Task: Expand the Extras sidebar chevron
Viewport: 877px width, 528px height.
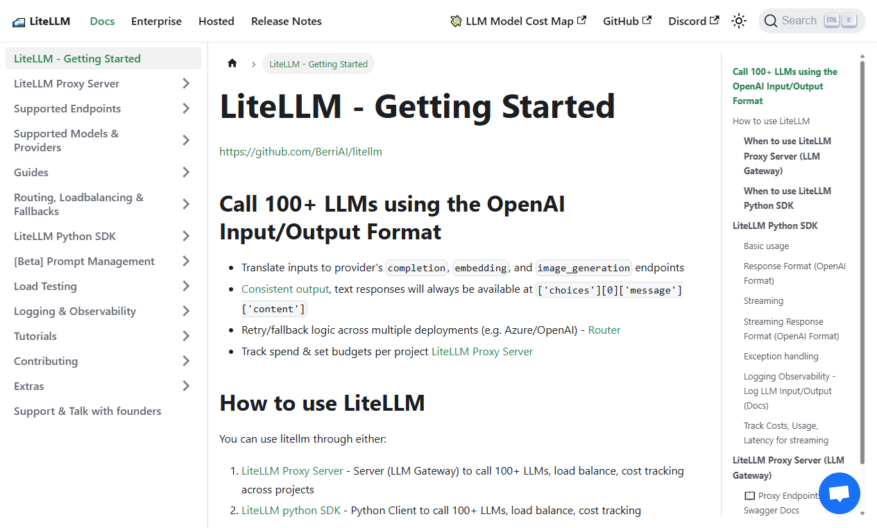Action: pos(186,386)
